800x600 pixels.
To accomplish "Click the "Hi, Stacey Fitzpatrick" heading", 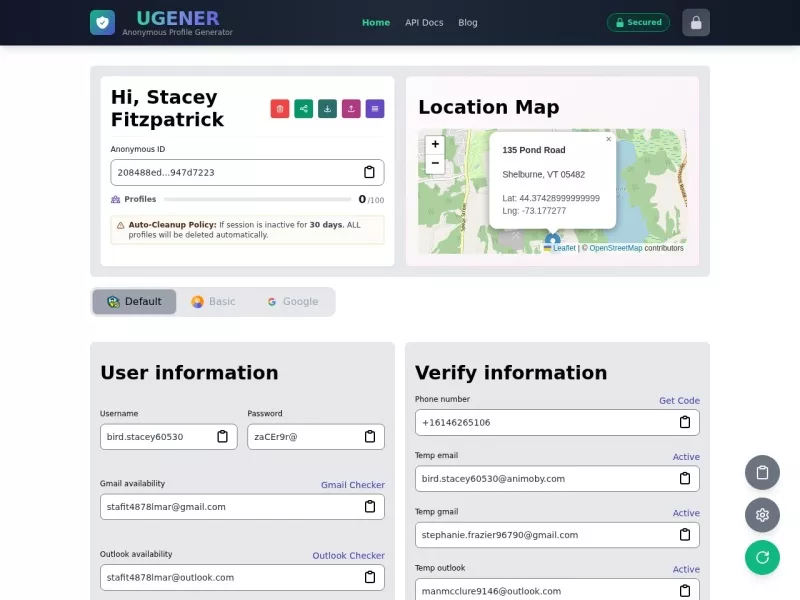I will point(167,108).
